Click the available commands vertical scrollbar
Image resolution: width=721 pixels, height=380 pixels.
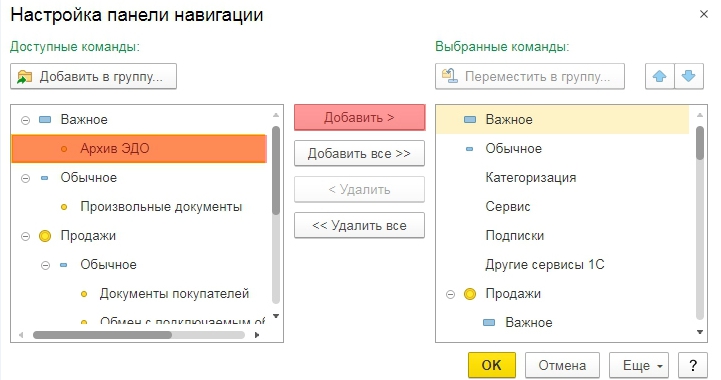(x=276, y=170)
